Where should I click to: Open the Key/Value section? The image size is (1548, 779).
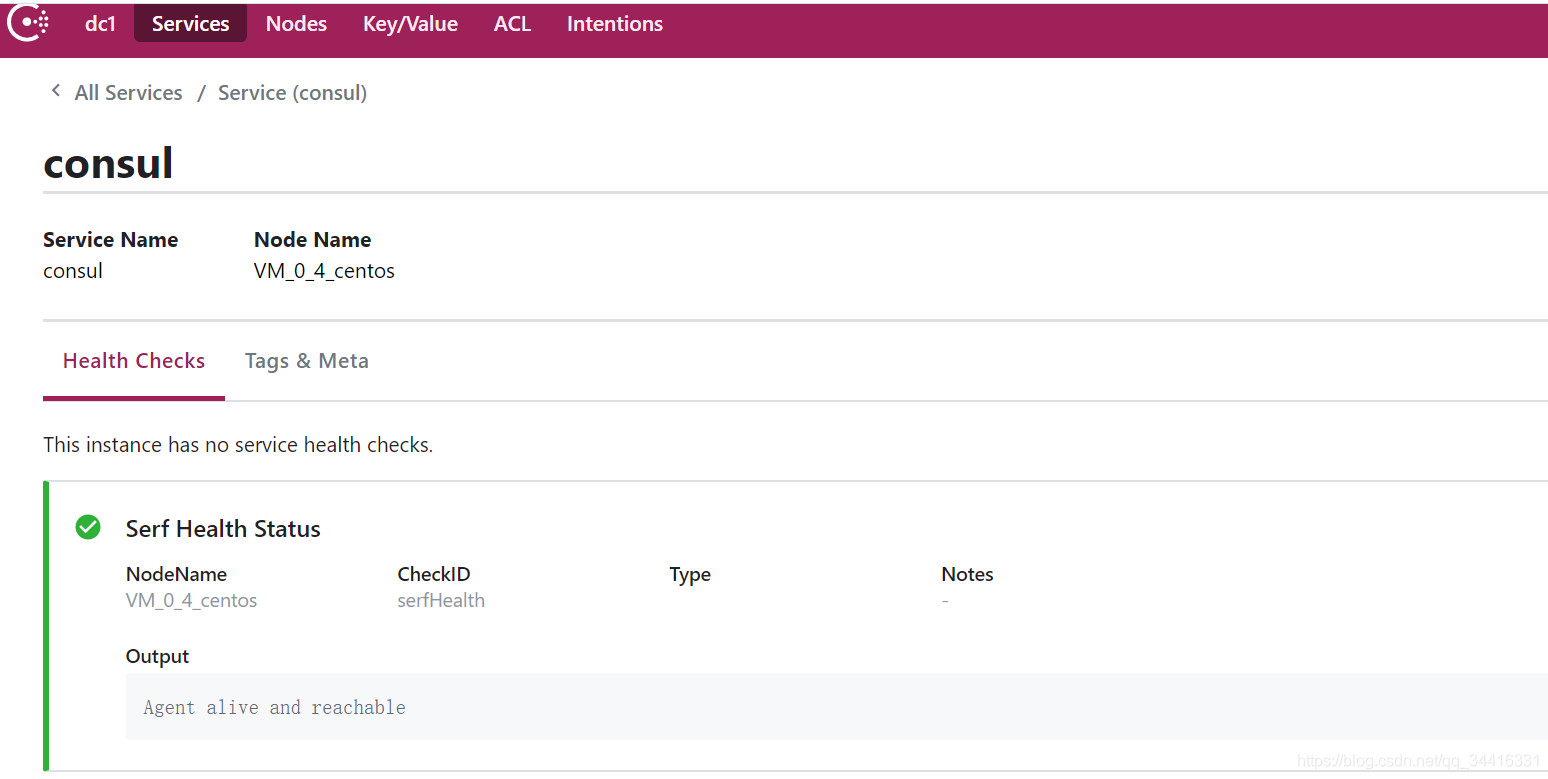(x=410, y=24)
